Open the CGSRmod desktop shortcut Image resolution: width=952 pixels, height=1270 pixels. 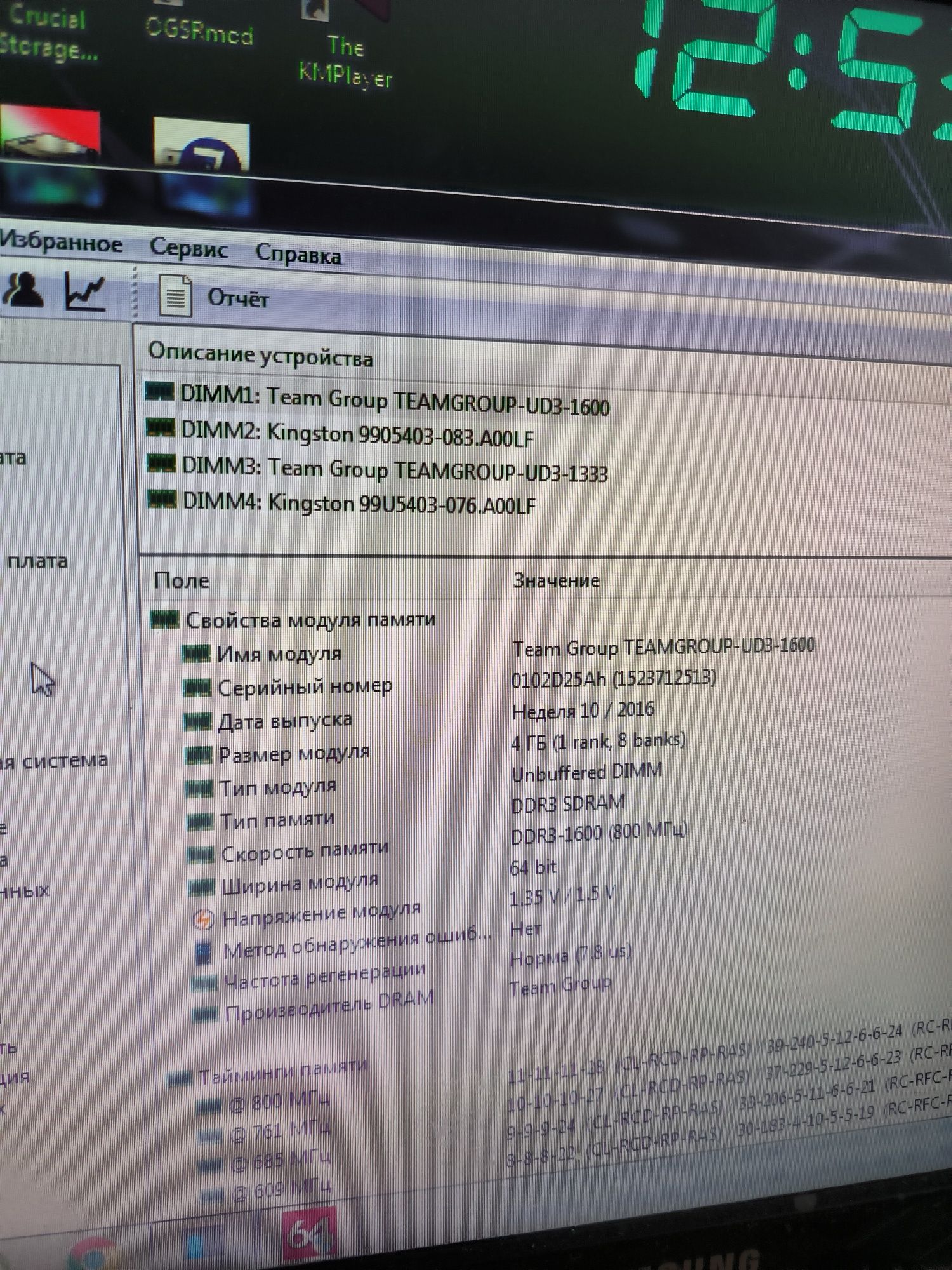[x=199, y=25]
